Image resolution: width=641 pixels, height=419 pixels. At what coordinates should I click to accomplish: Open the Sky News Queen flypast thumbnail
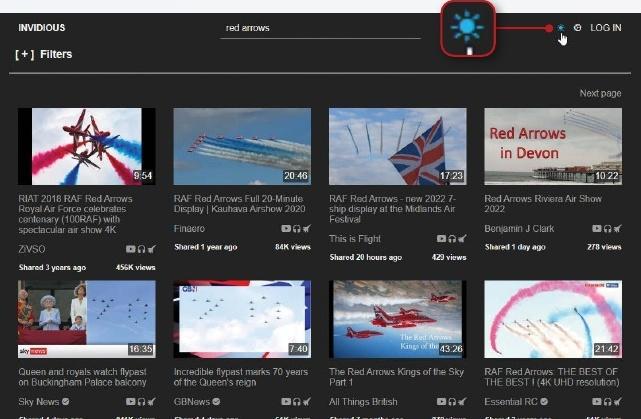(87, 319)
